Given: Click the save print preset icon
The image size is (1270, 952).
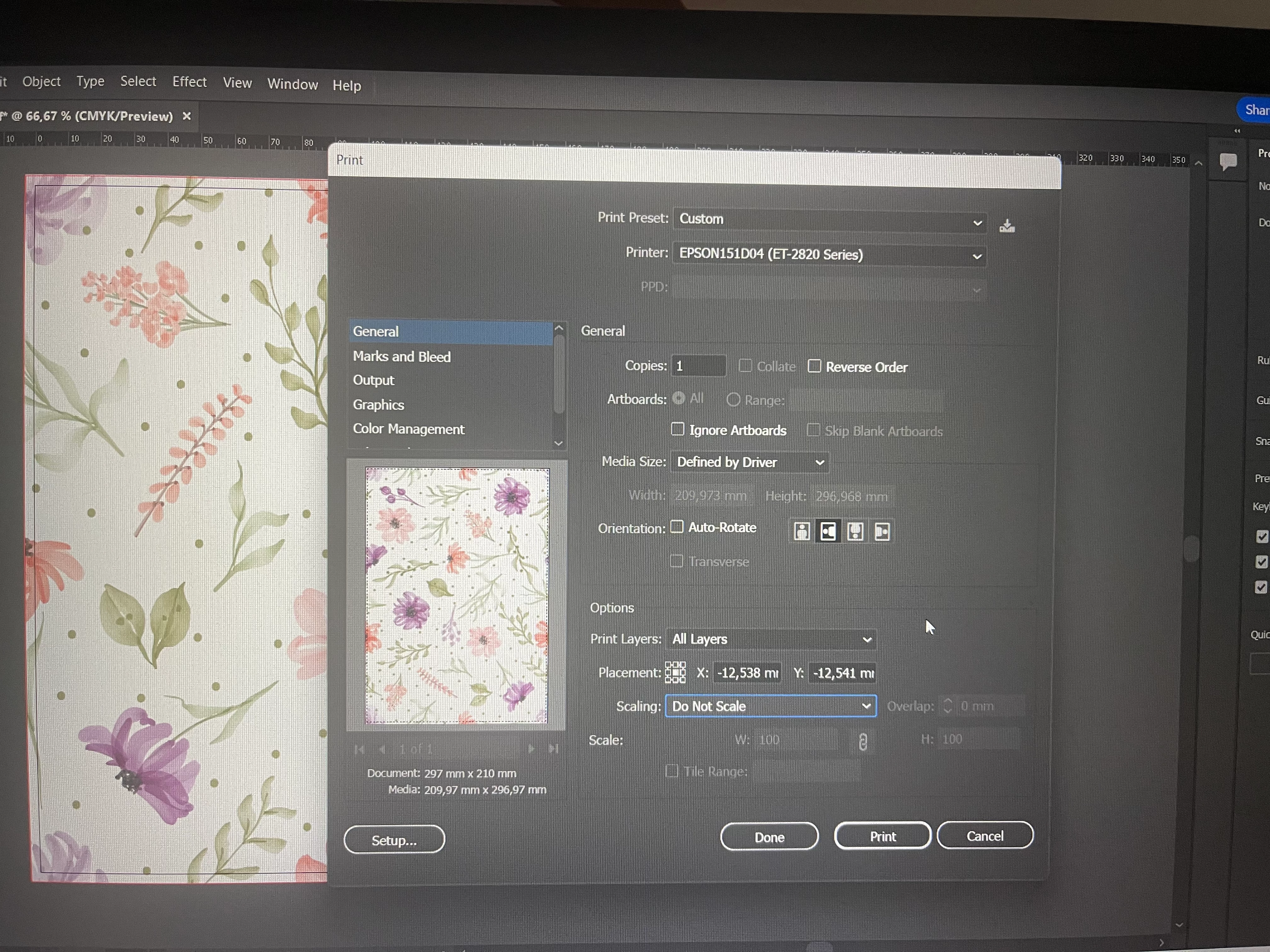Looking at the screenshot, I should pyautogui.click(x=1007, y=225).
